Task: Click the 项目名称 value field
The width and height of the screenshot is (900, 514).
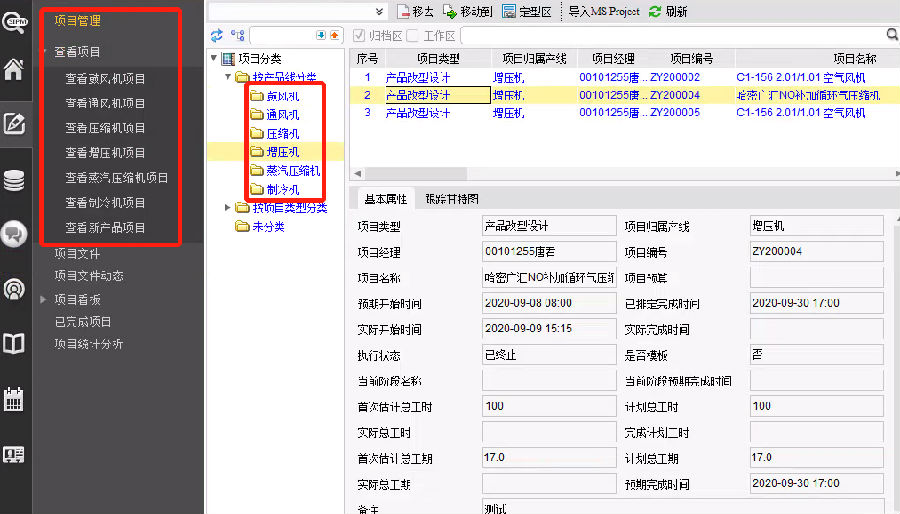Action: pyautogui.click(x=549, y=278)
